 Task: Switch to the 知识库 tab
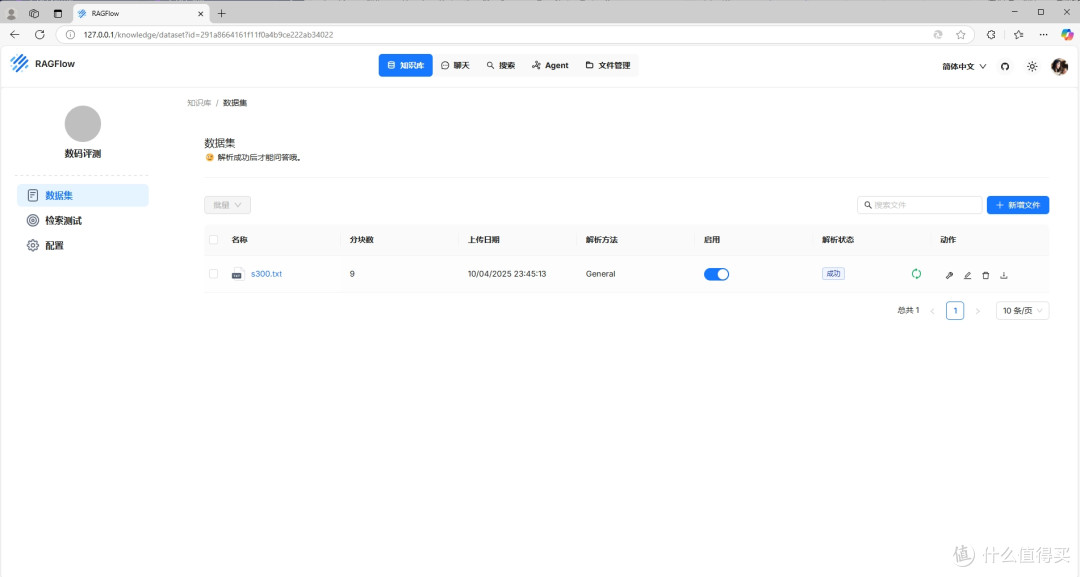406,65
